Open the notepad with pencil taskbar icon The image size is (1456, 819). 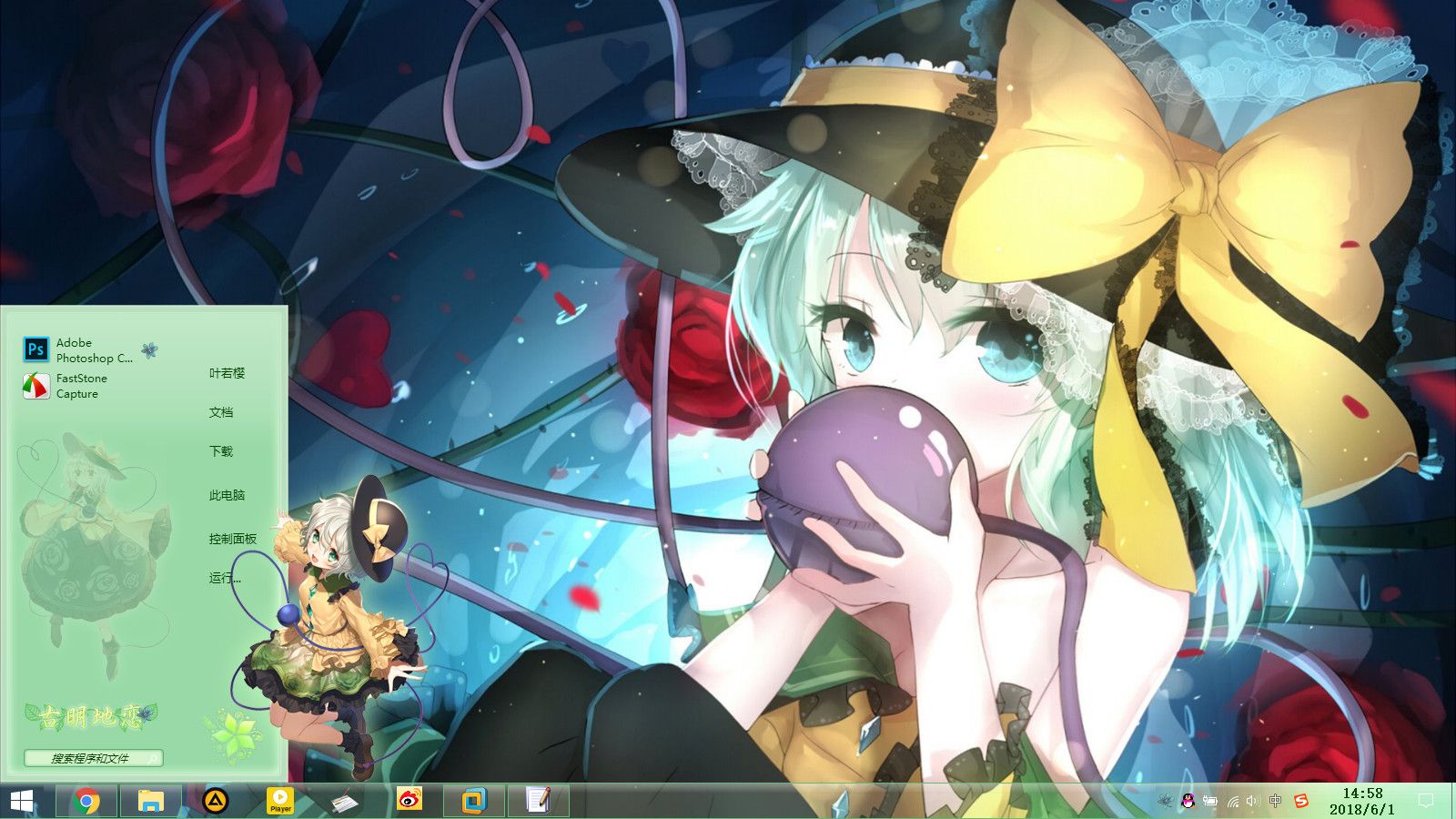click(538, 801)
